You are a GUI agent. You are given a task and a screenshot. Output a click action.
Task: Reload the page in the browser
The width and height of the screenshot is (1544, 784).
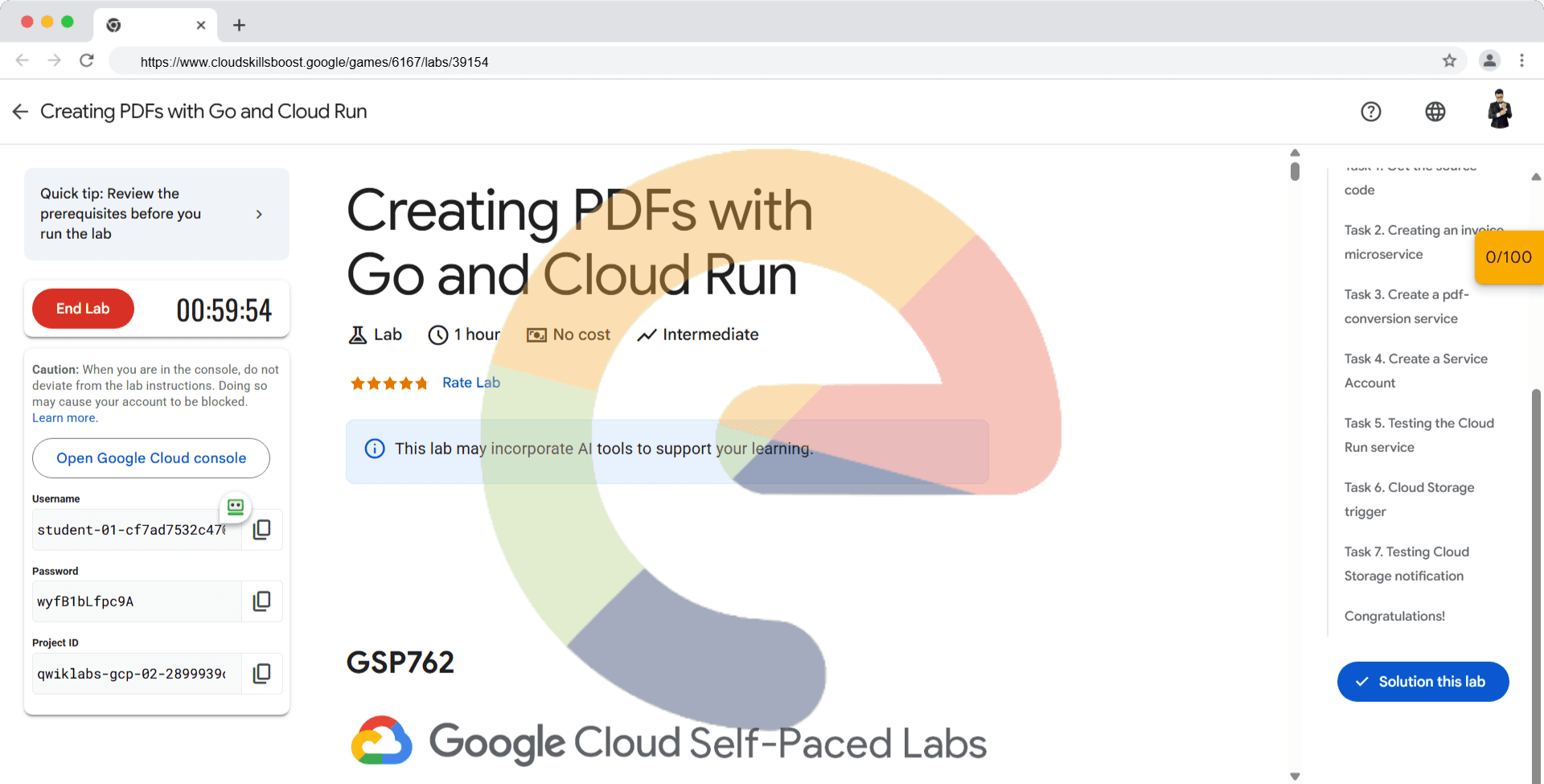point(87,61)
